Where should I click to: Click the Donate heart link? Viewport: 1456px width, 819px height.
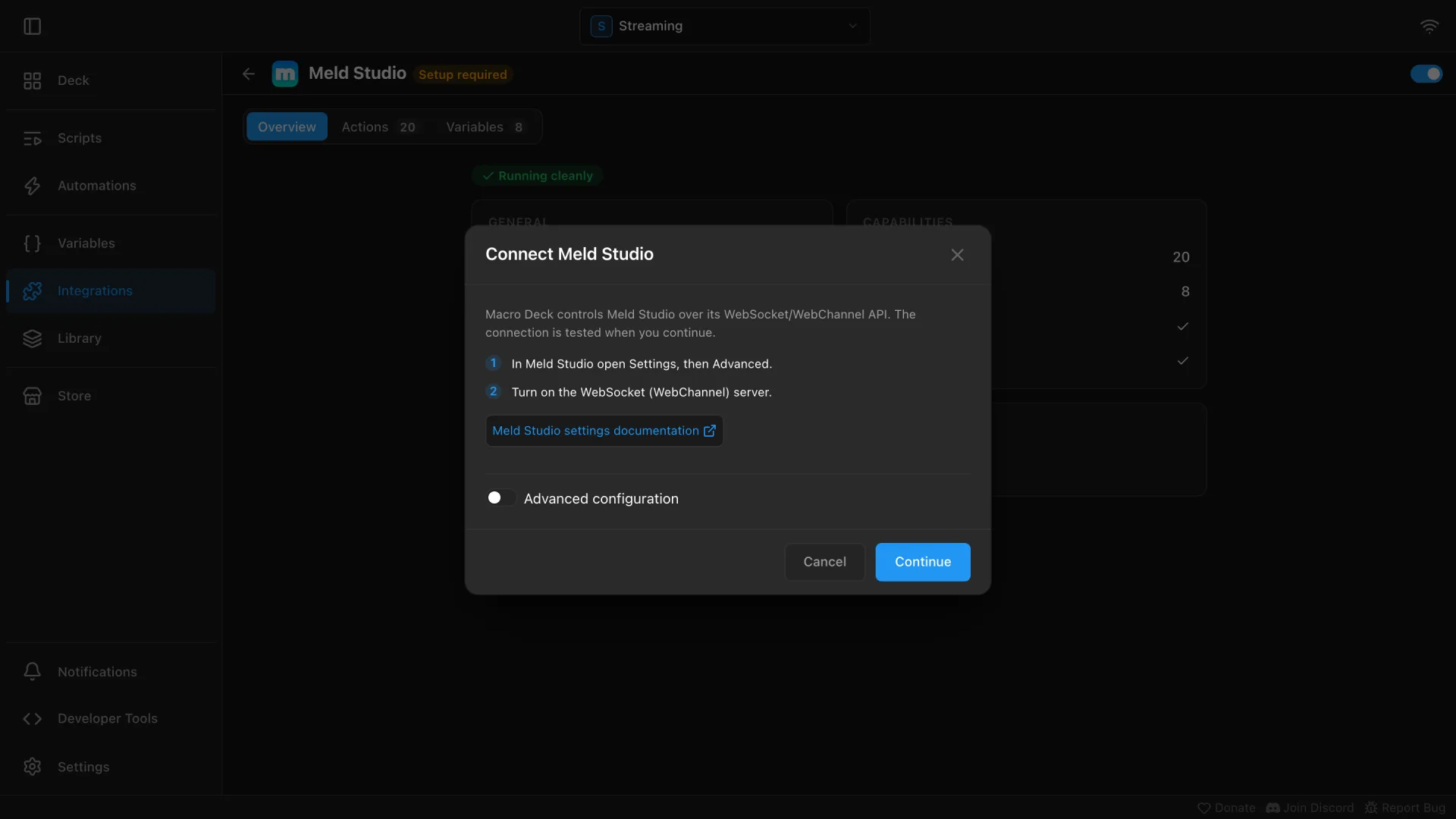[x=1226, y=808]
